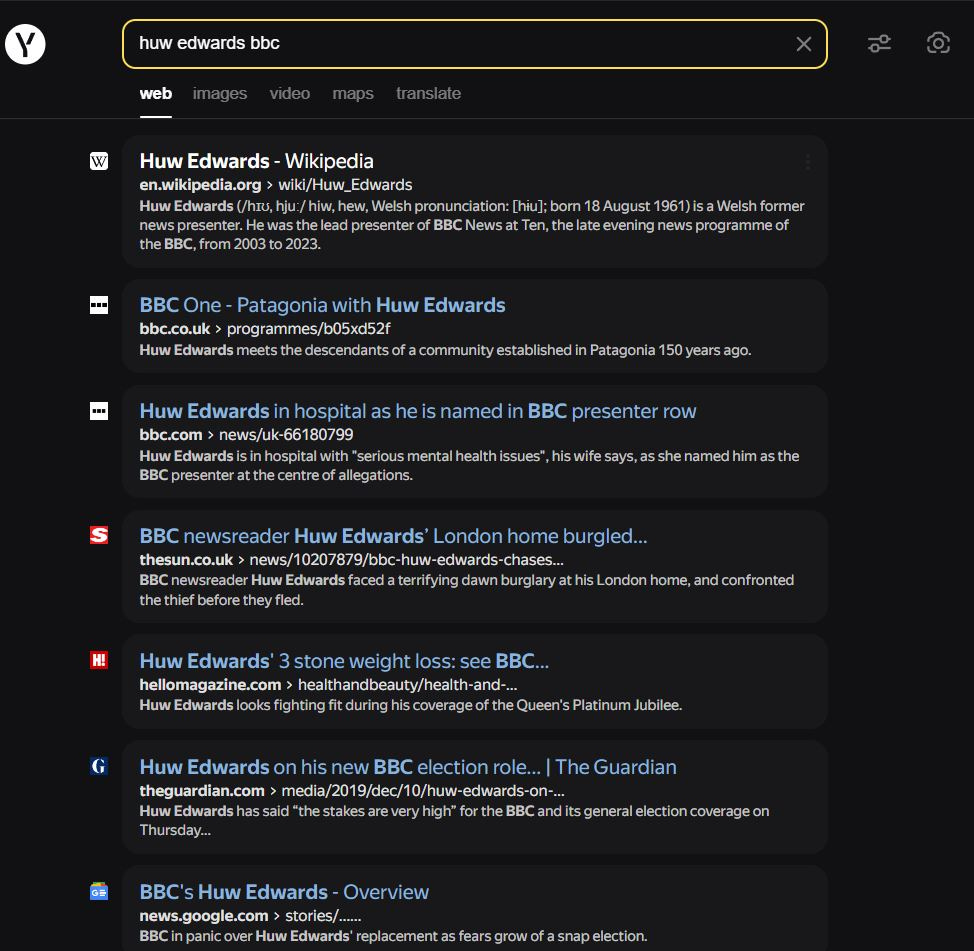
Task: Switch to the images tab
Action: click(220, 94)
